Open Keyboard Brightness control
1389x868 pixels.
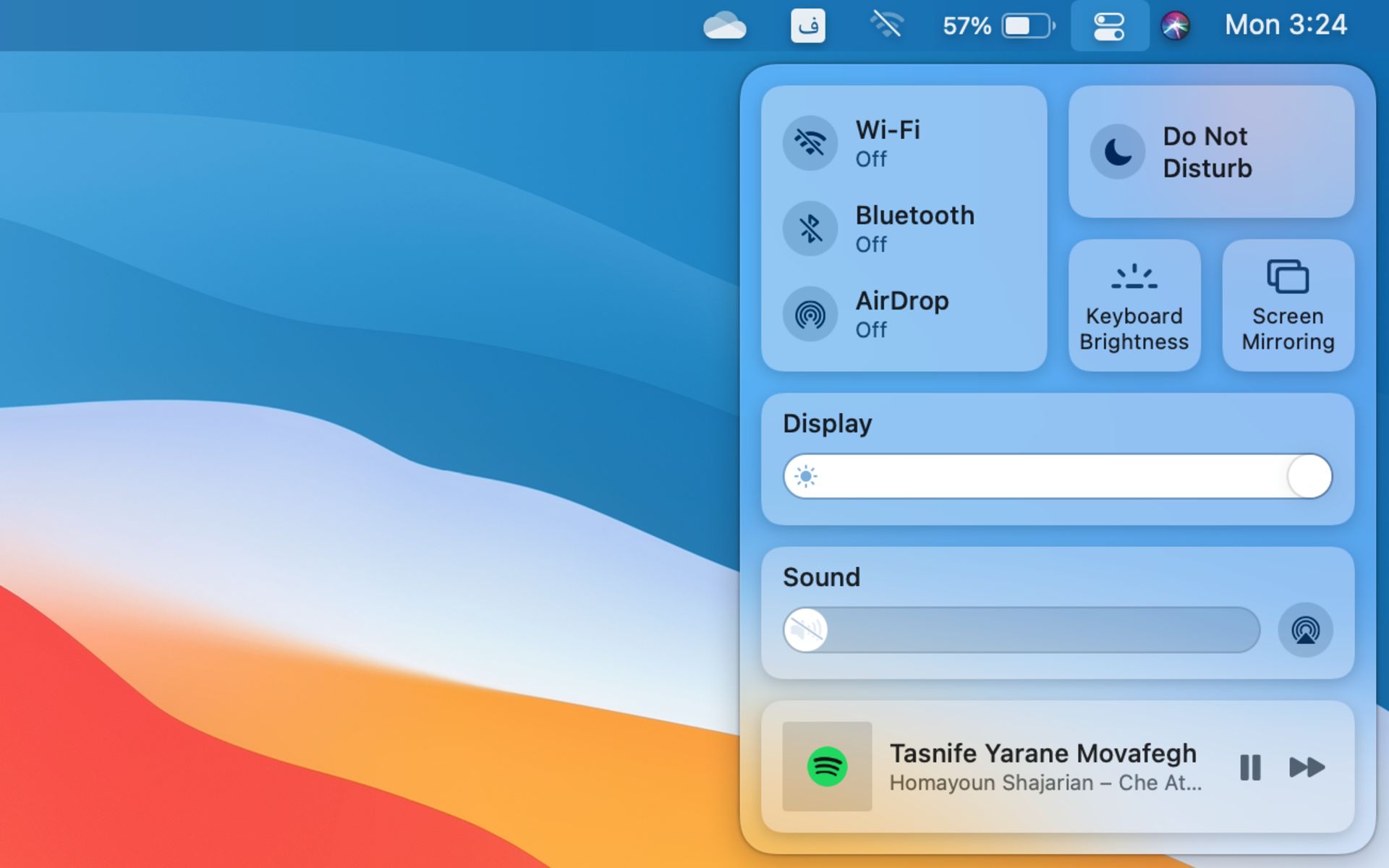click(1134, 305)
